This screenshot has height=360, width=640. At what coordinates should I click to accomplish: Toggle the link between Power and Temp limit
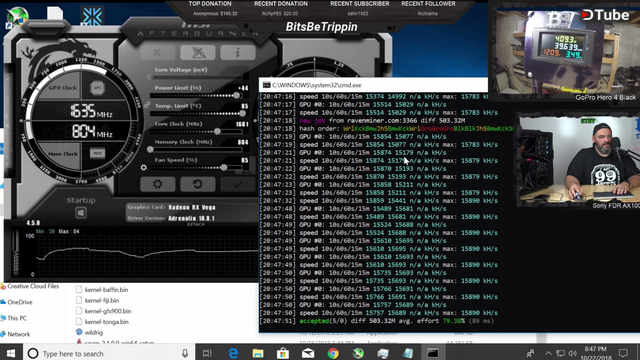click(x=146, y=105)
